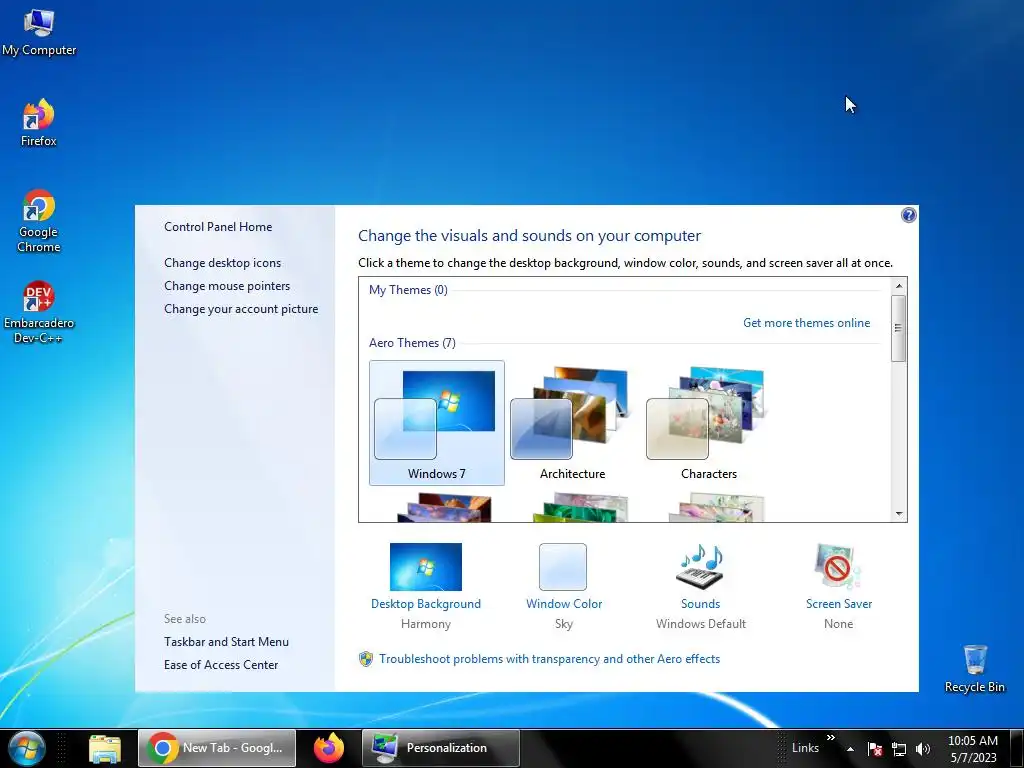
Task: Click the Personalization taskbar button
Action: pos(441,748)
